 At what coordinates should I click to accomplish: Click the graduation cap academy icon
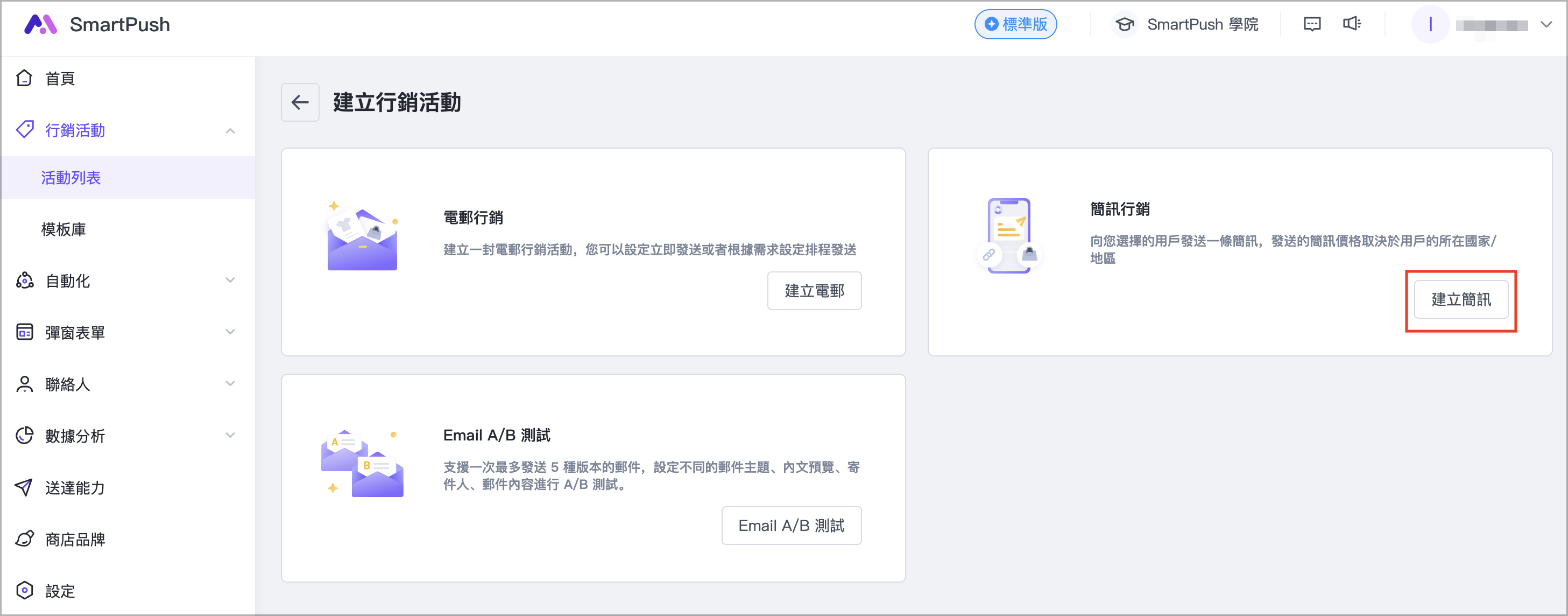tap(1124, 24)
